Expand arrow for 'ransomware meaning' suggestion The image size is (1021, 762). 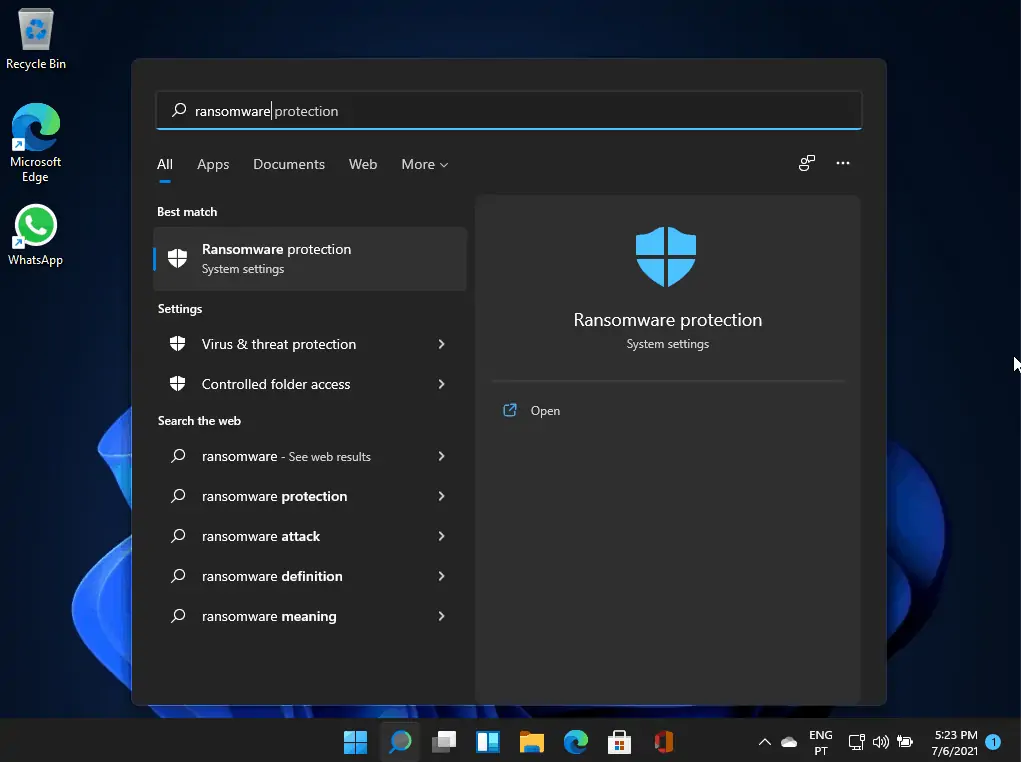[441, 616]
